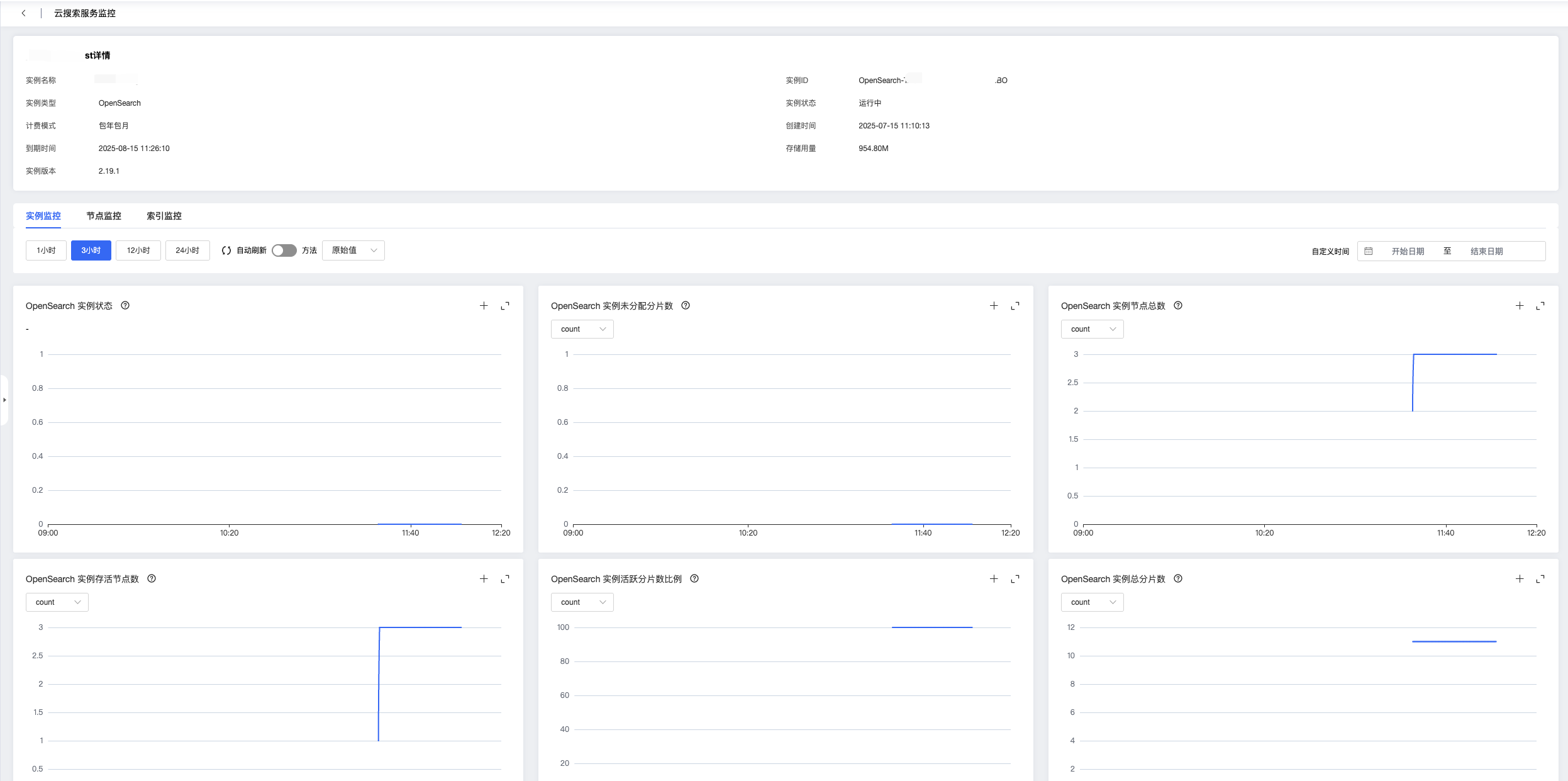Expand the OpenSearch 实例状态 chart to fullscreen

point(505,306)
